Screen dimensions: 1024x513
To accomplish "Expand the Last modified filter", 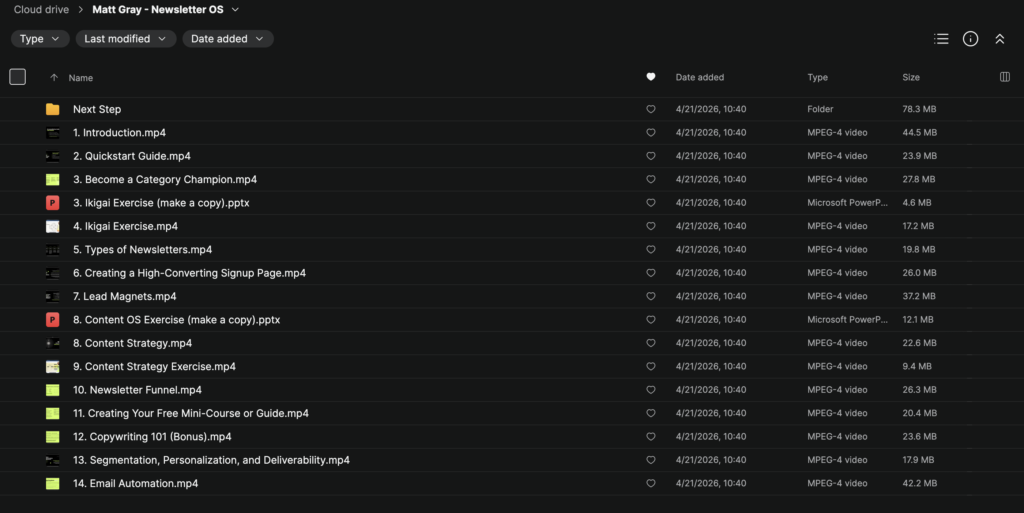I will pos(125,39).
